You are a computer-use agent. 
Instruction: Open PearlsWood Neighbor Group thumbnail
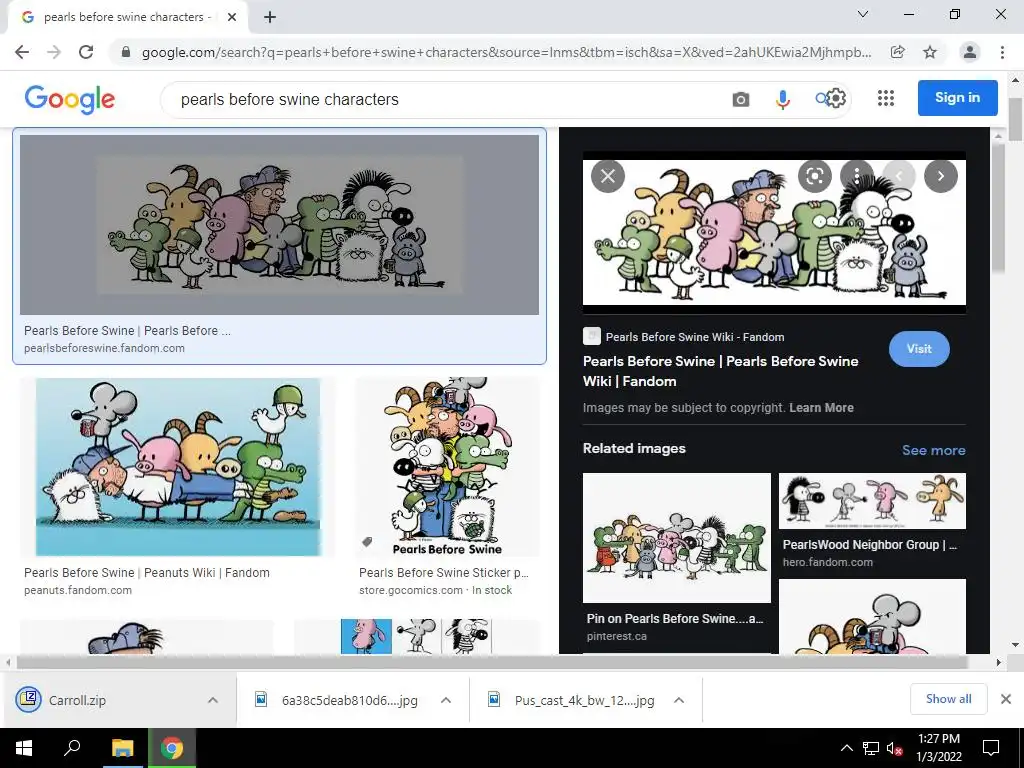(872, 501)
